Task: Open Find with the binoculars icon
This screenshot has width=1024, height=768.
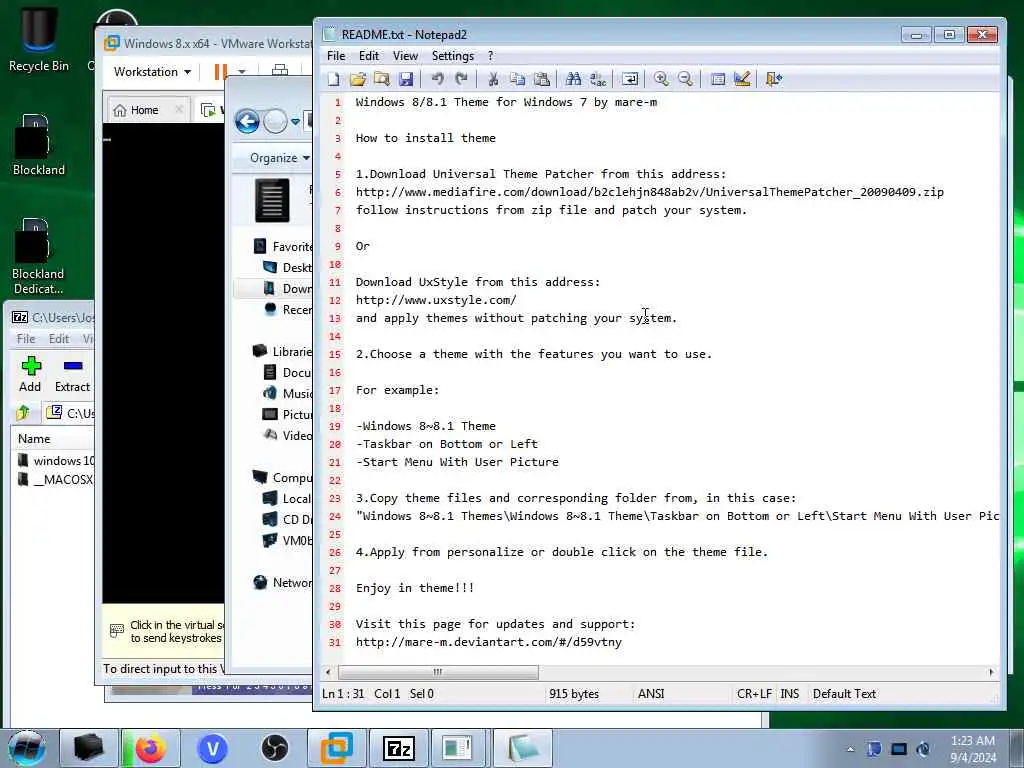Action: (x=573, y=79)
